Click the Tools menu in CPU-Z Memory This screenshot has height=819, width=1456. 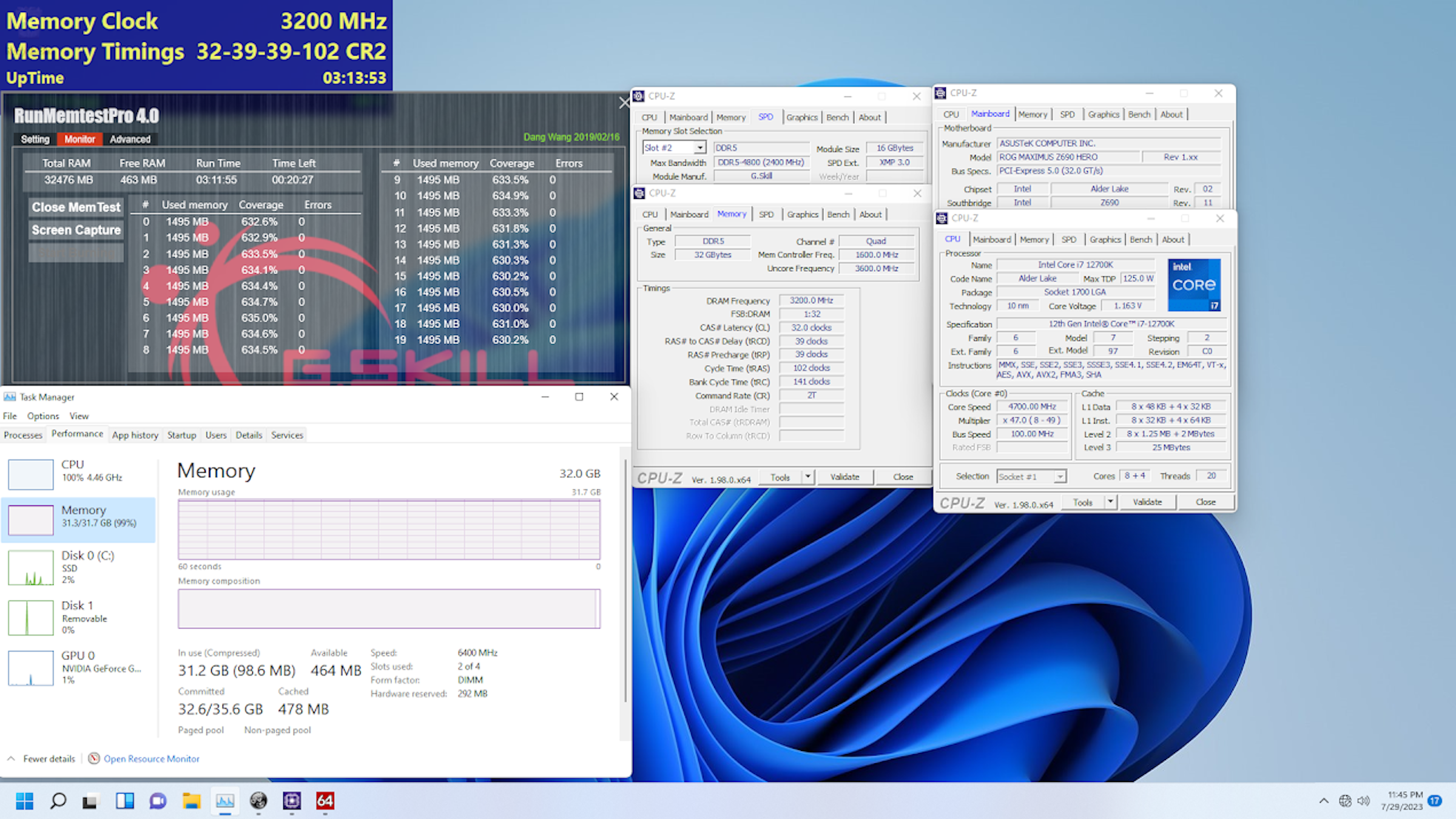click(781, 477)
